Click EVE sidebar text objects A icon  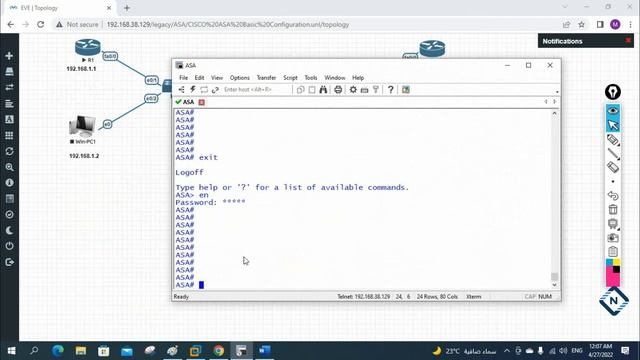(x=9, y=119)
